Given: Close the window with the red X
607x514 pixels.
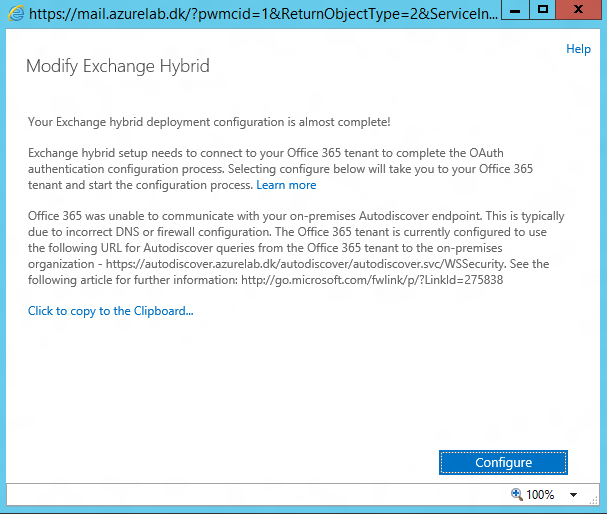Looking at the screenshot, I should tap(578, 10).
